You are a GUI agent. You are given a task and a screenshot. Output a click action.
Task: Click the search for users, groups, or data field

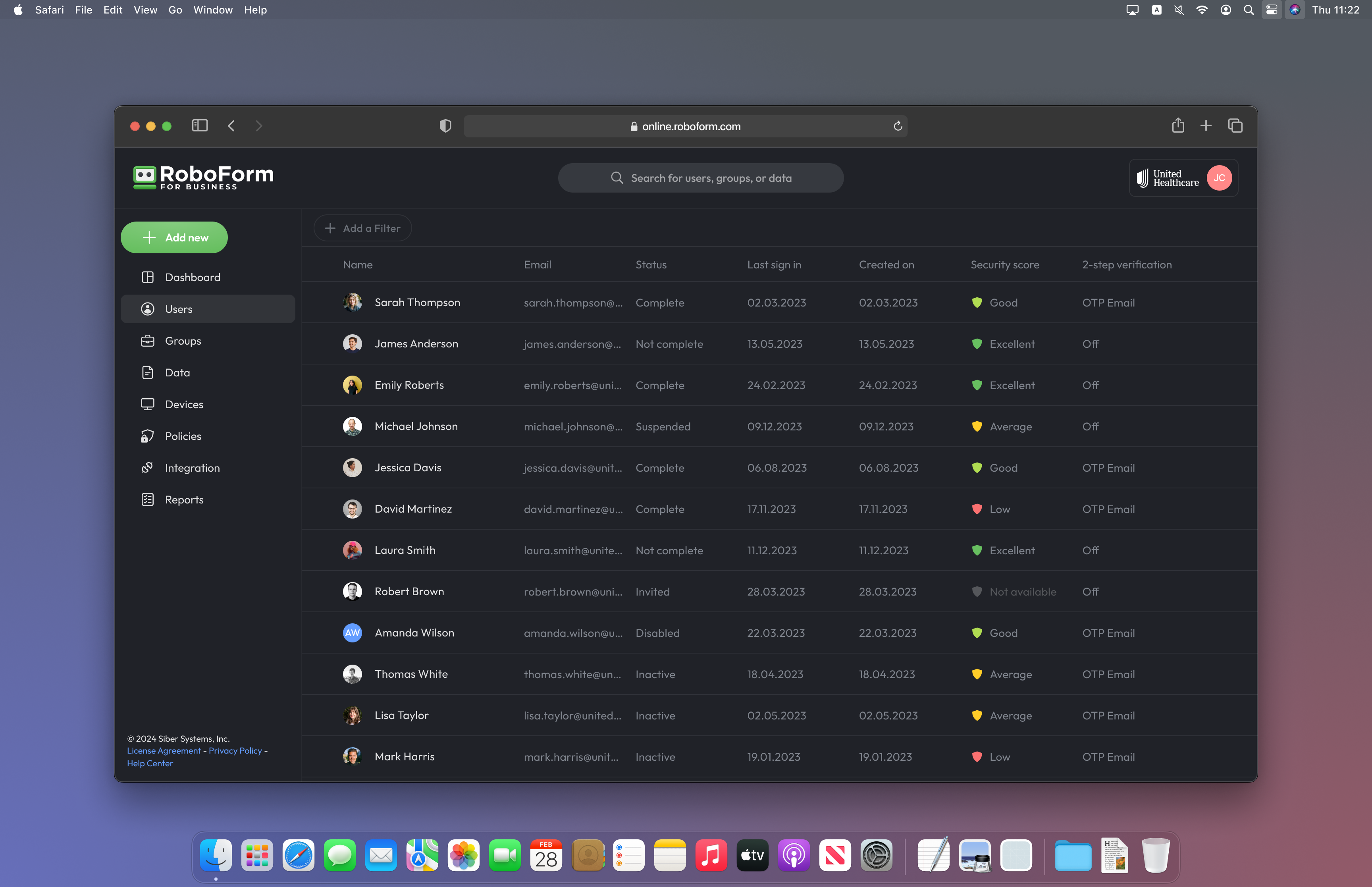pos(700,177)
